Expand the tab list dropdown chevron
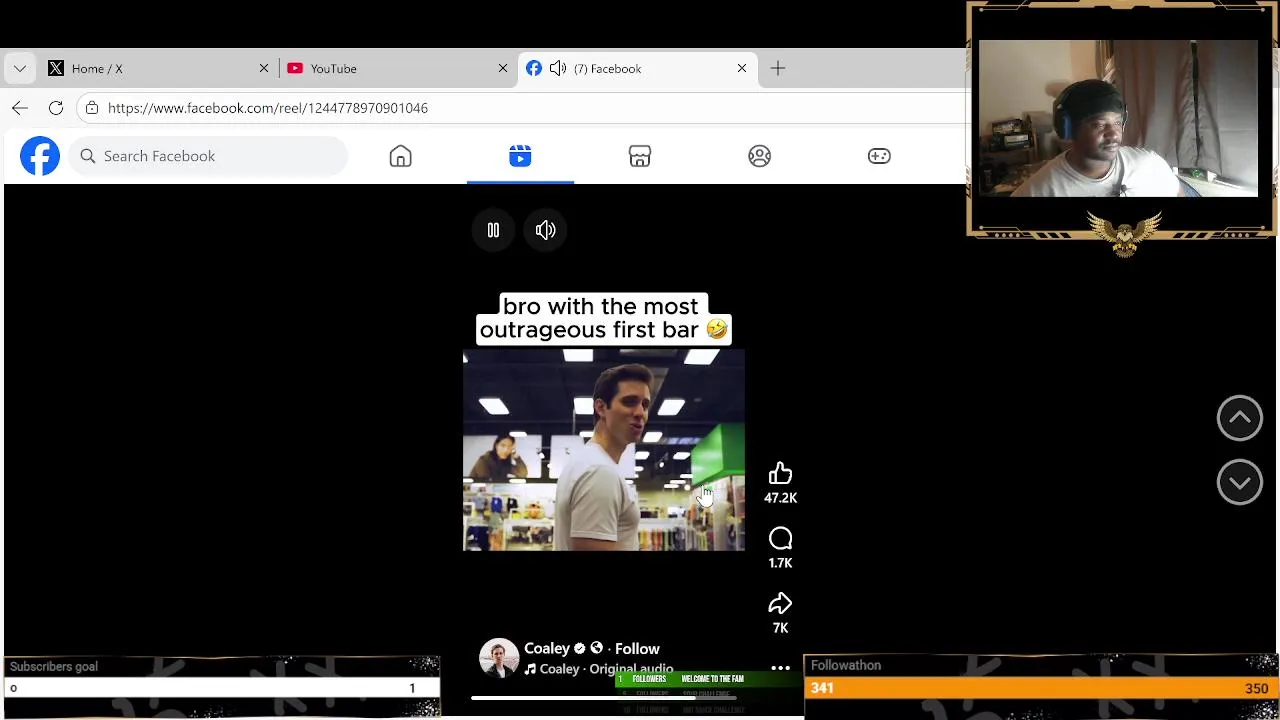Image resolution: width=1280 pixels, height=720 pixels. pyautogui.click(x=20, y=68)
